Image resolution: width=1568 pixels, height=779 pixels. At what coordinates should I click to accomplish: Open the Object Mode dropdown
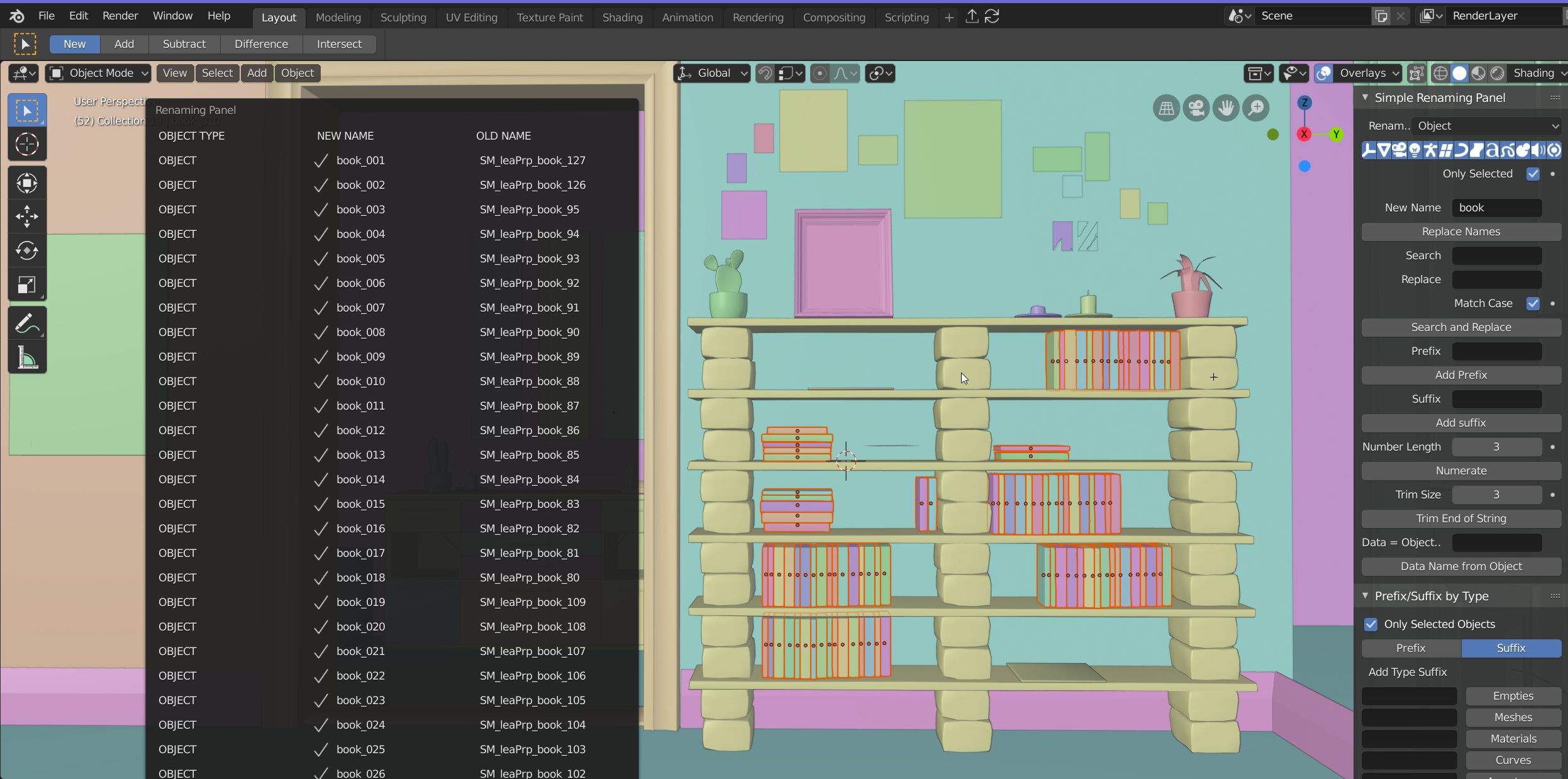tap(96, 72)
